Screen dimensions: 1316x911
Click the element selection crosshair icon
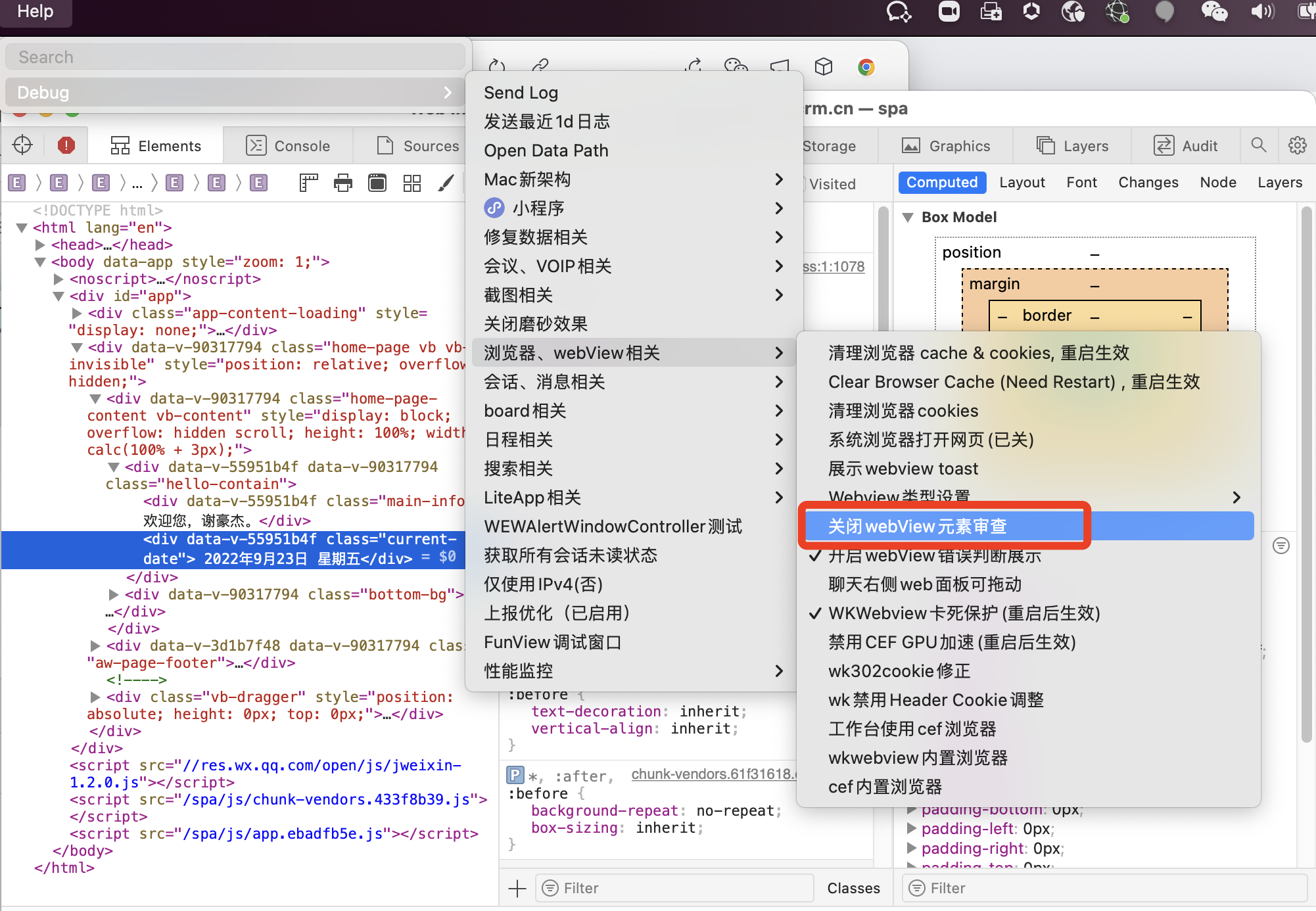click(x=22, y=145)
